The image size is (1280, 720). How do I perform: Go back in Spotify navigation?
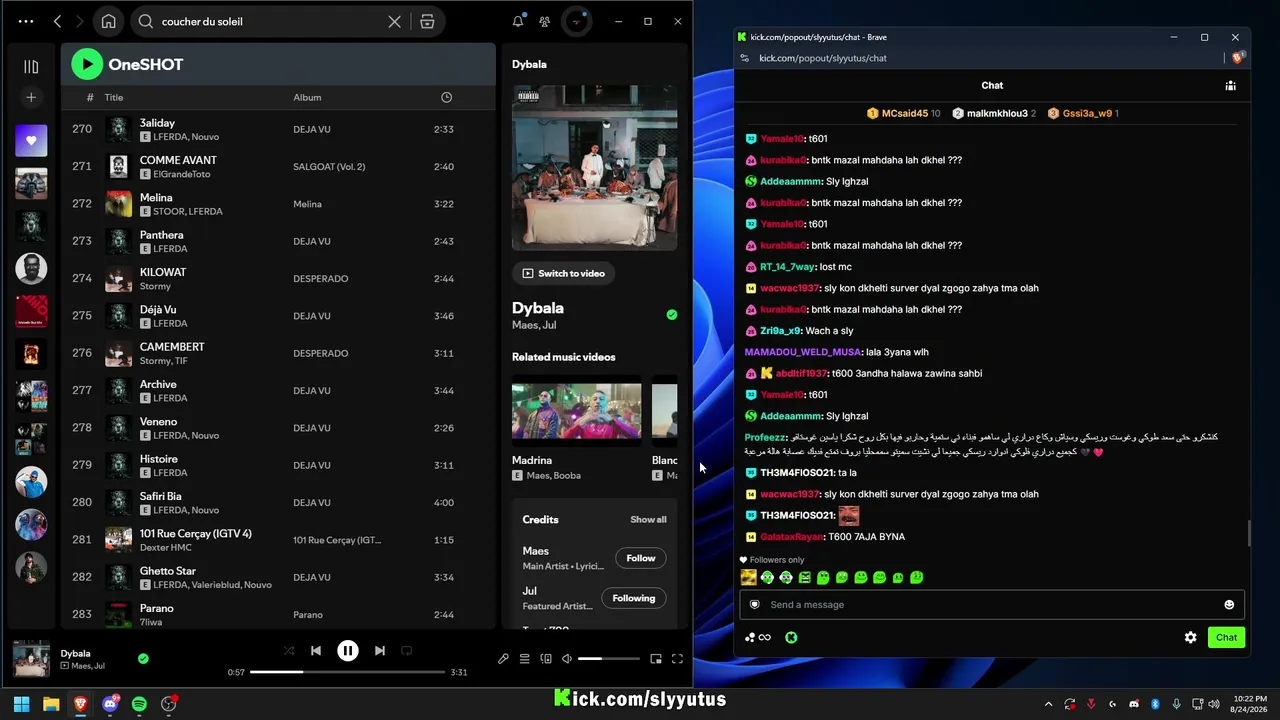pyautogui.click(x=57, y=21)
